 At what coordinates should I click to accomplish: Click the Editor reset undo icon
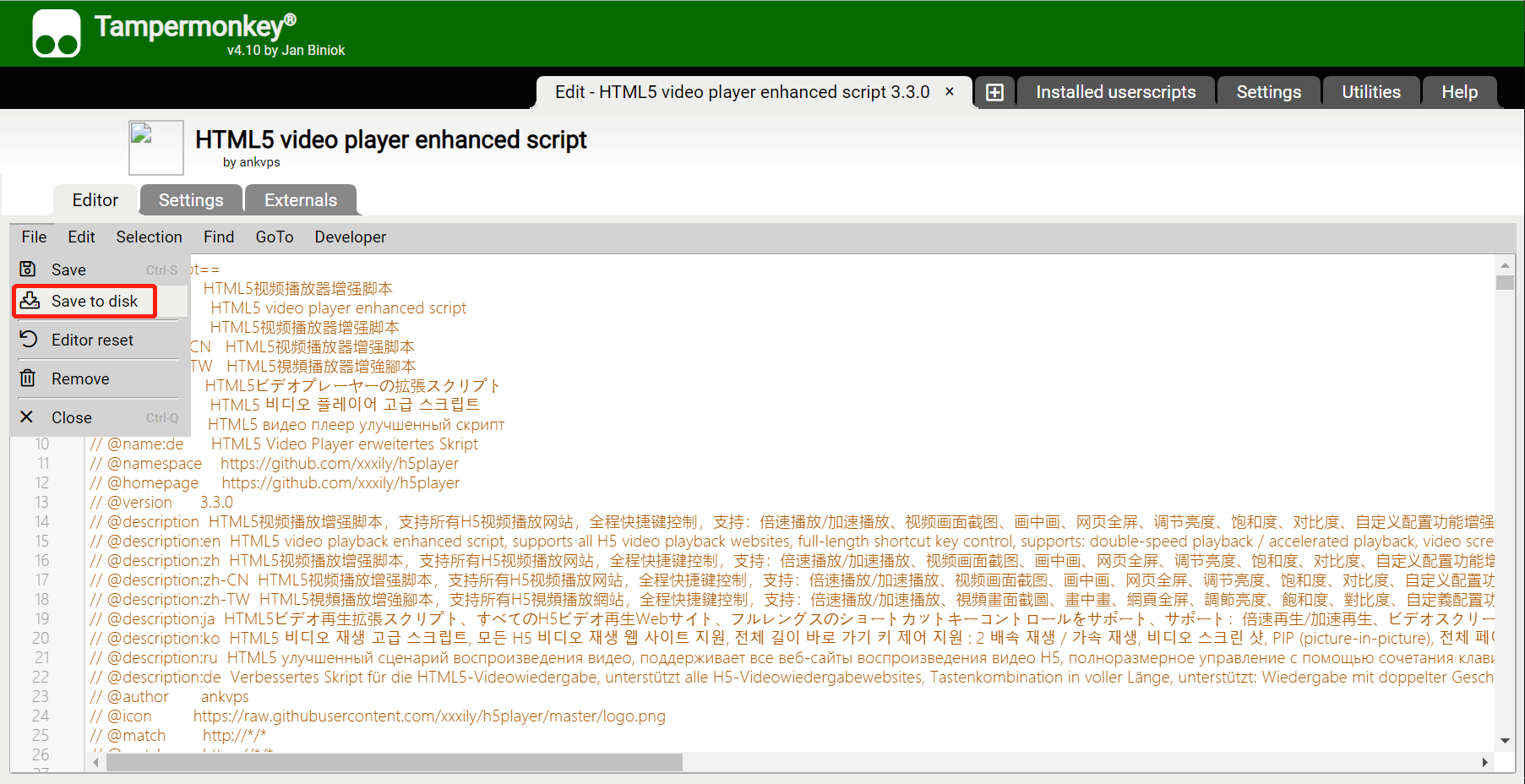click(29, 339)
